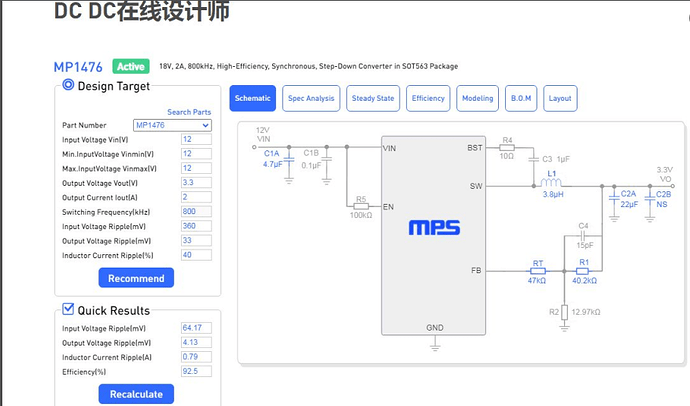Select the R5 100kΩ resistor symbol

click(x=361, y=206)
